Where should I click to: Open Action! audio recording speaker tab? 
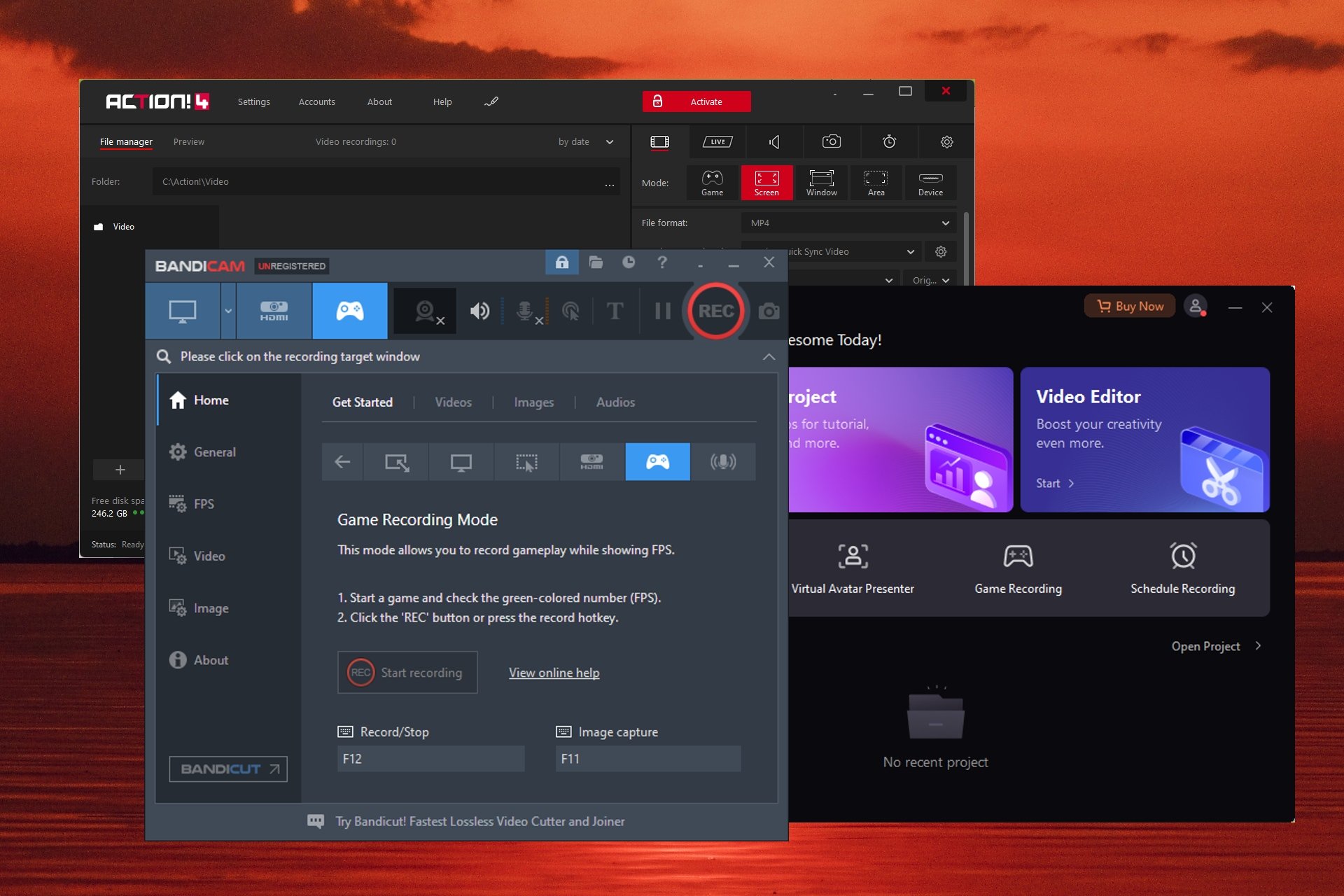pos(774,142)
